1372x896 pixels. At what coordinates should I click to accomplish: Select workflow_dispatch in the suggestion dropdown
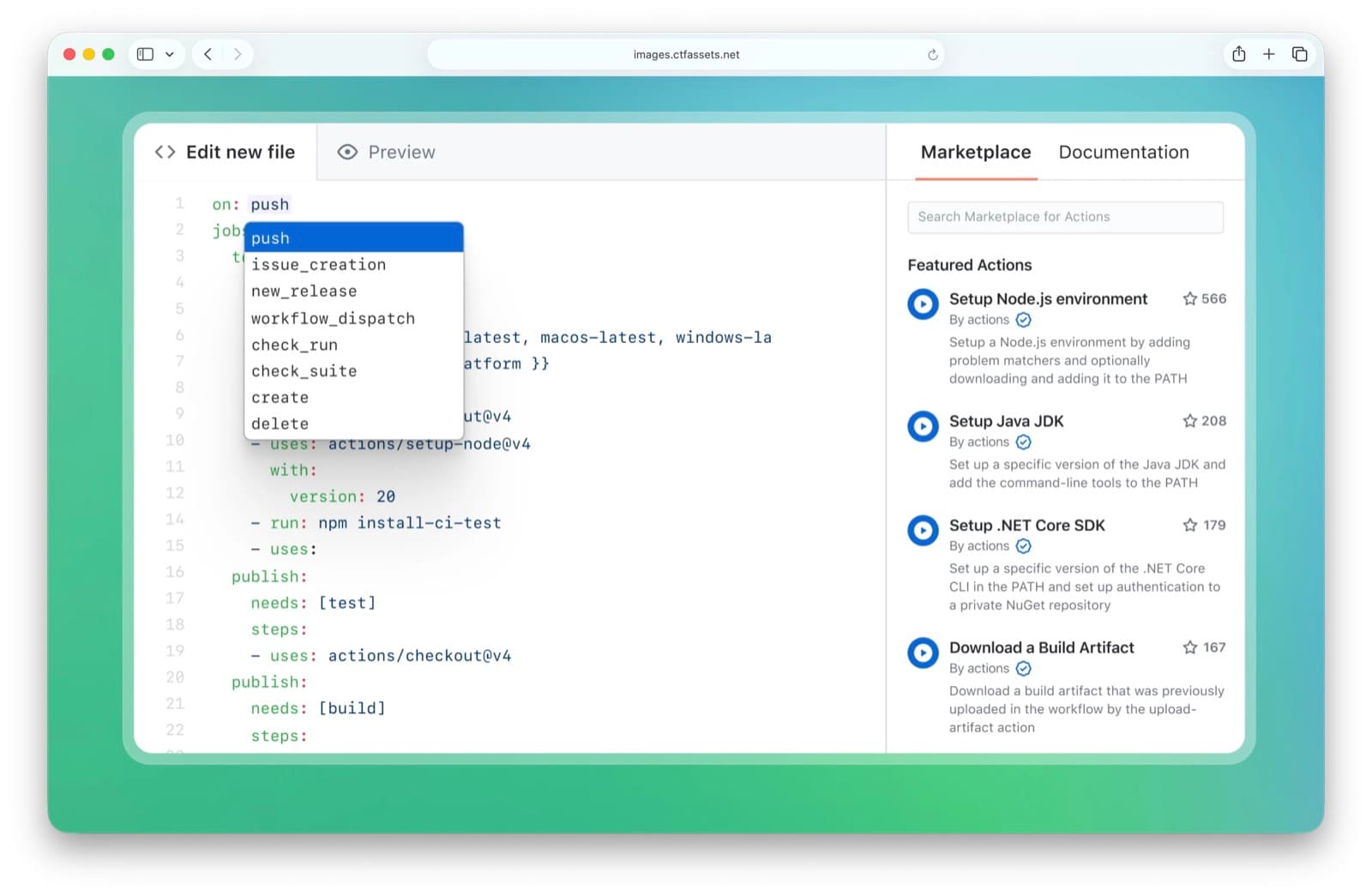pos(354,318)
